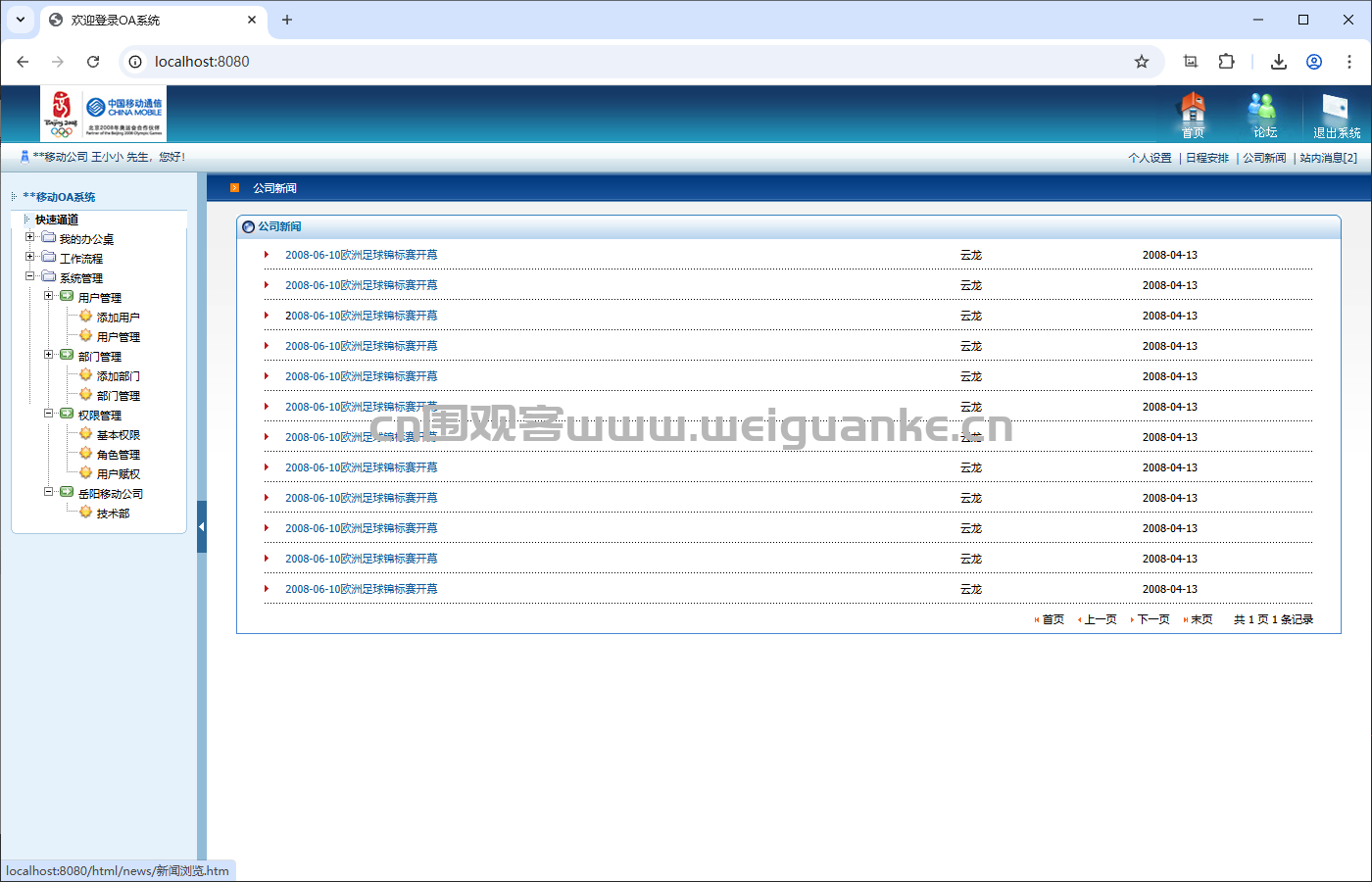1372x882 pixels.
Task: Open the browser downloads icon
Action: pyautogui.click(x=1279, y=62)
